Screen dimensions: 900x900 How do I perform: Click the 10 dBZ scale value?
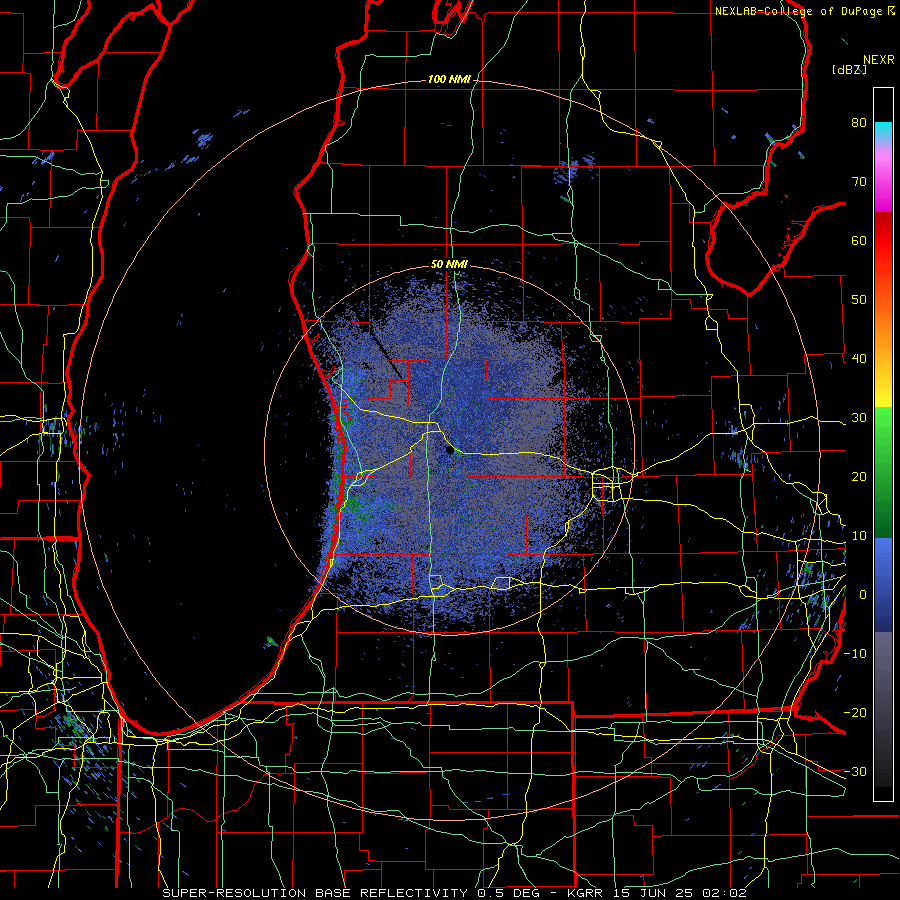click(859, 536)
